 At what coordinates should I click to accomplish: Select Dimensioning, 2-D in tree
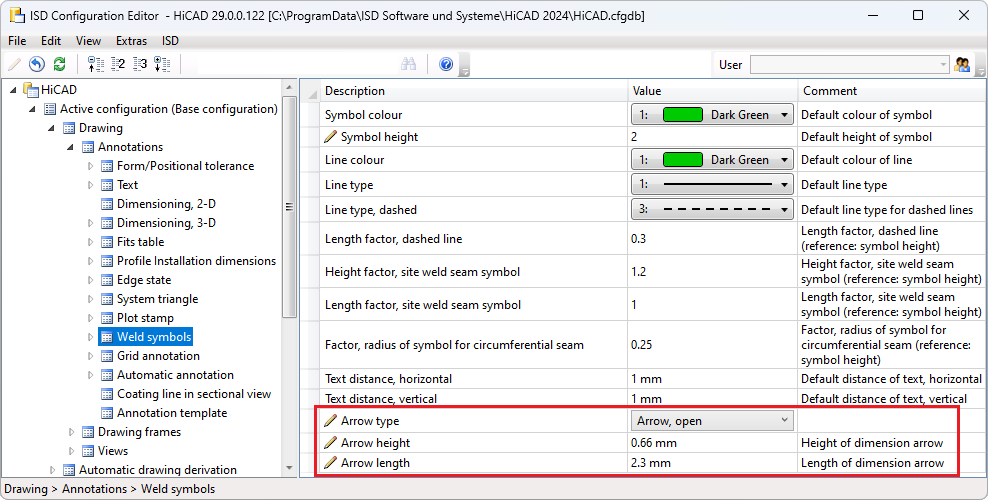[x=166, y=204]
